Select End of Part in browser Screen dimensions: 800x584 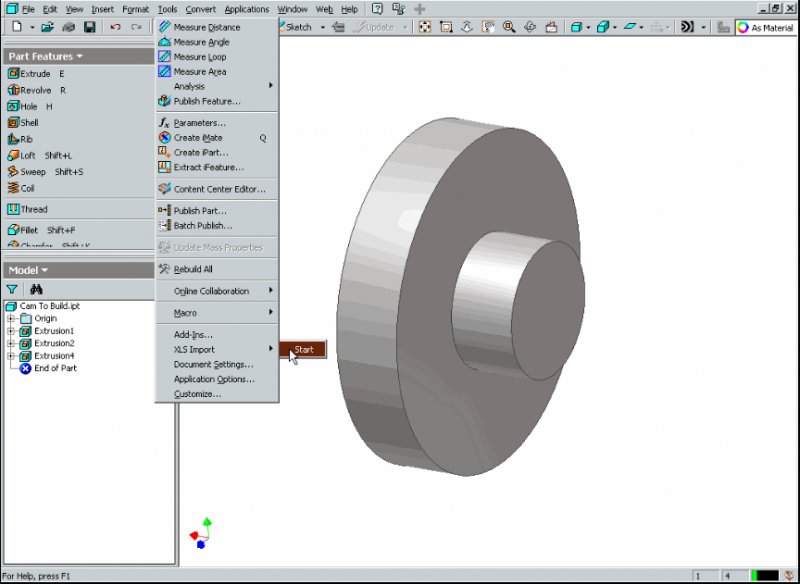48,368
